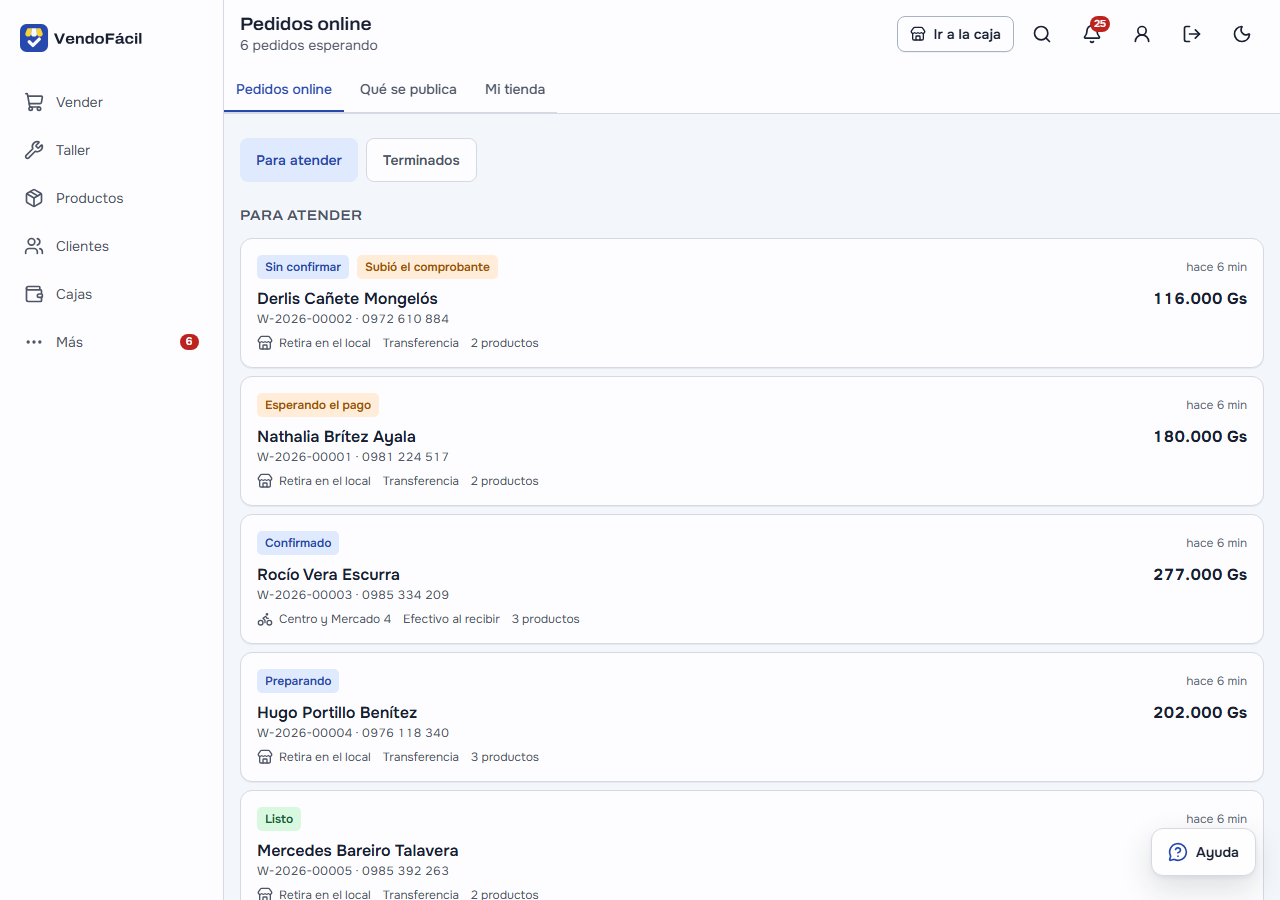The height and width of the screenshot is (900, 1280).
Task: Open the Vender menu item
Action: pyautogui.click(x=112, y=102)
